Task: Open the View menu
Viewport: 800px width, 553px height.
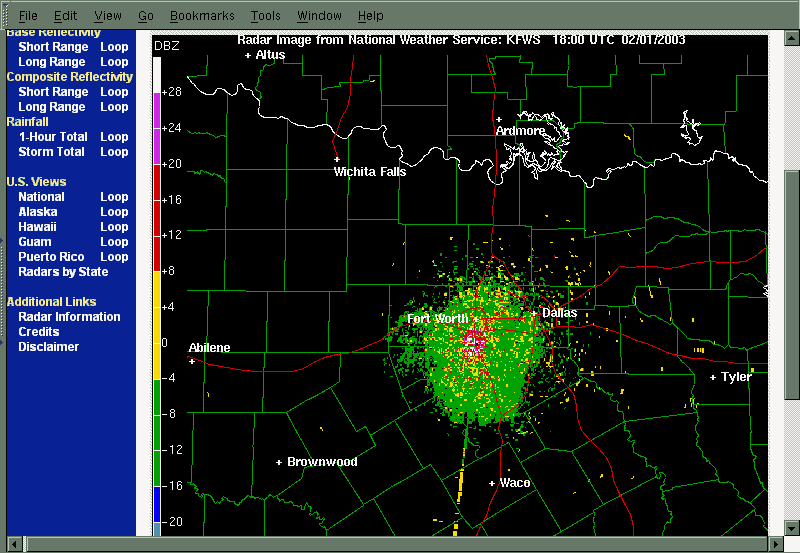Action: (108, 16)
